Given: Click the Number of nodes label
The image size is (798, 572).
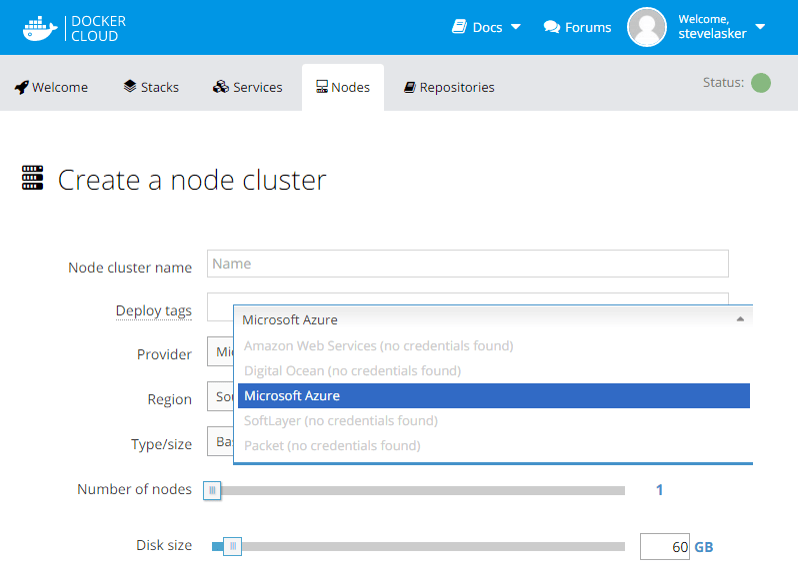Looking at the screenshot, I should pyautogui.click(x=134, y=489).
